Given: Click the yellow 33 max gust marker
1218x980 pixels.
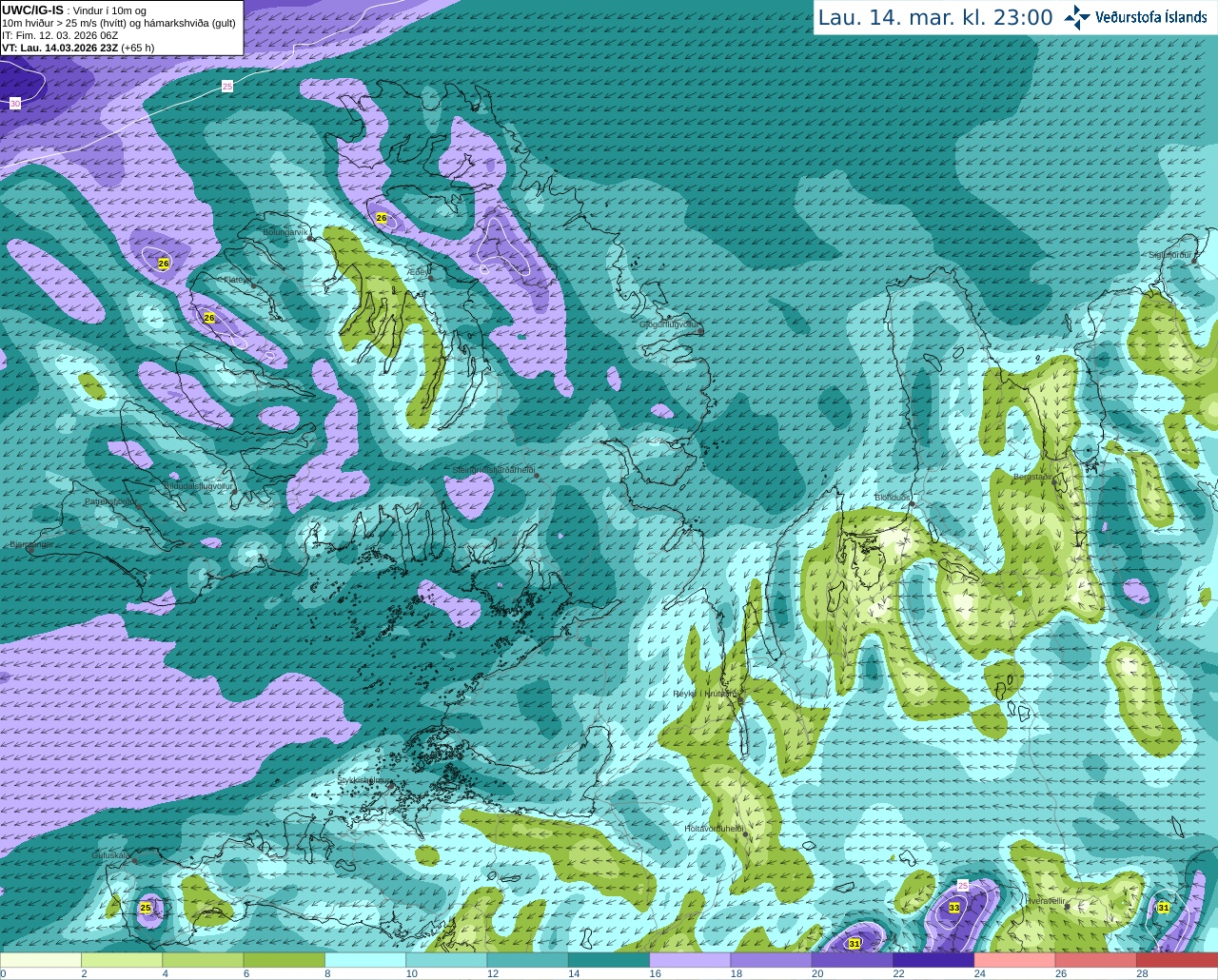Looking at the screenshot, I should click(x=954, y=908).
